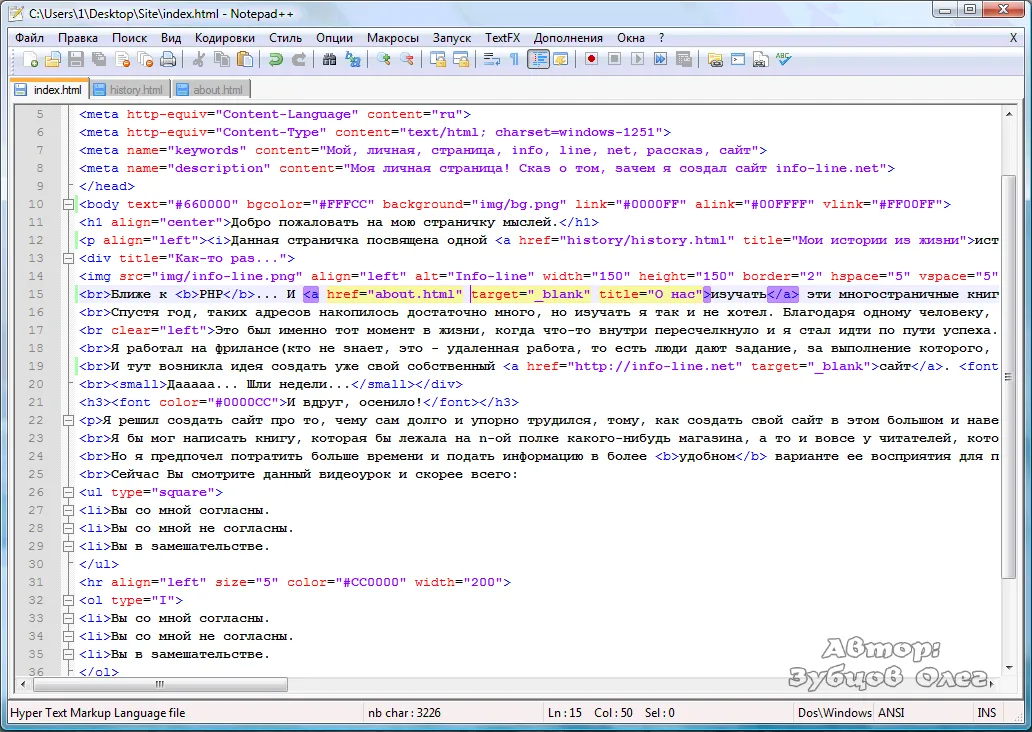Screen dimensions: 1032x732
Task: Save the current file using the floppy icon
Action: tap(76, 60)
